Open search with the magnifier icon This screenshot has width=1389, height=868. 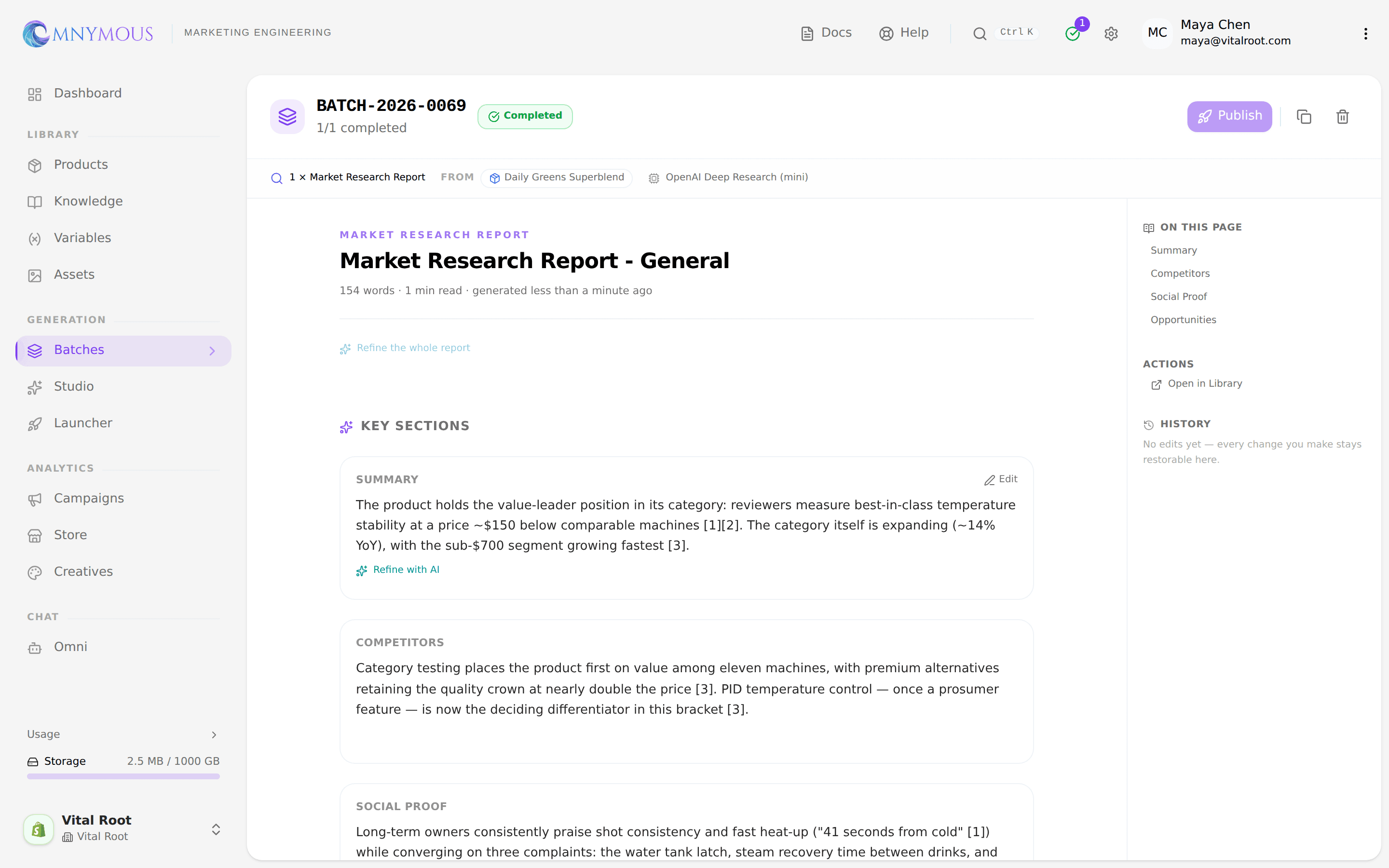click(x=979, y=33)
